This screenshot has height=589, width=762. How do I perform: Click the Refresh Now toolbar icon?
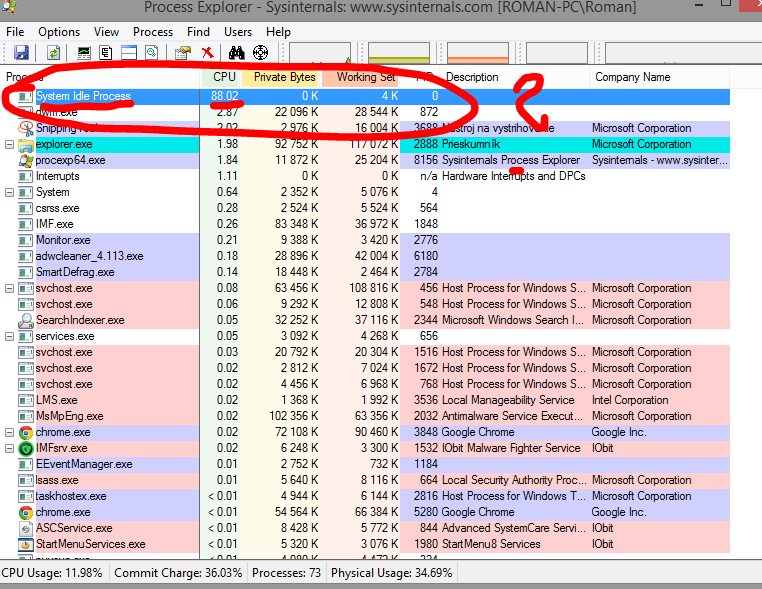coord(52,52)
